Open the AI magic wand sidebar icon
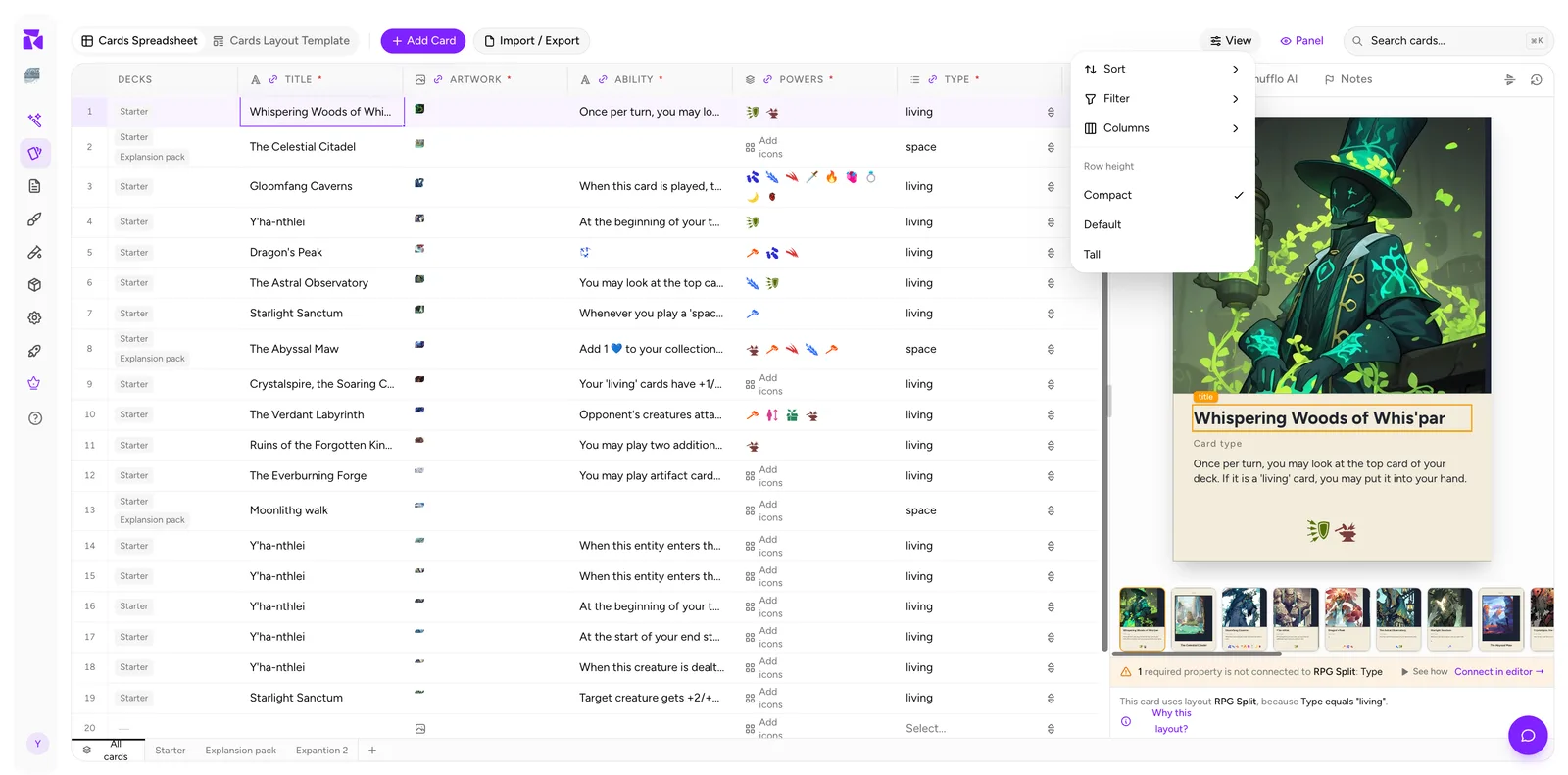This screenshot has height=775, width=1568. point(34,120)
